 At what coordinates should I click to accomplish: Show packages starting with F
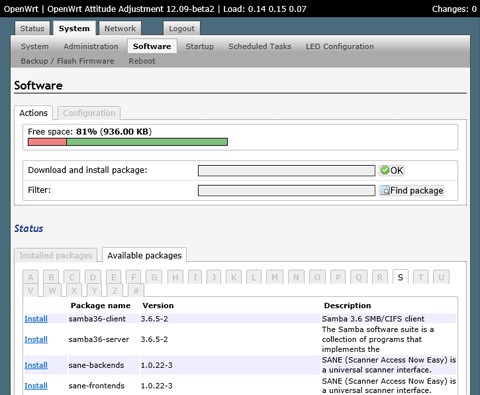pyautogui.click(x=133, y=277)
